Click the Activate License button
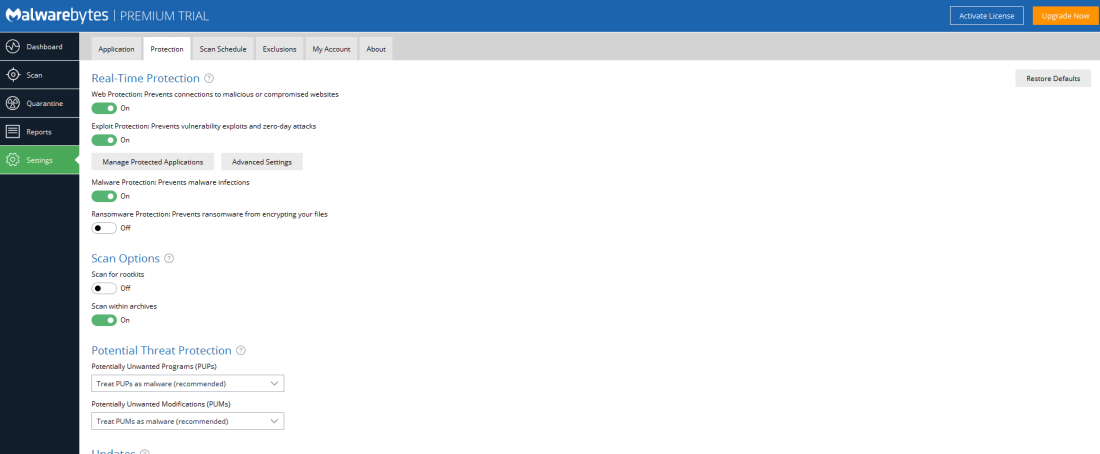 [x=987, y=15]
